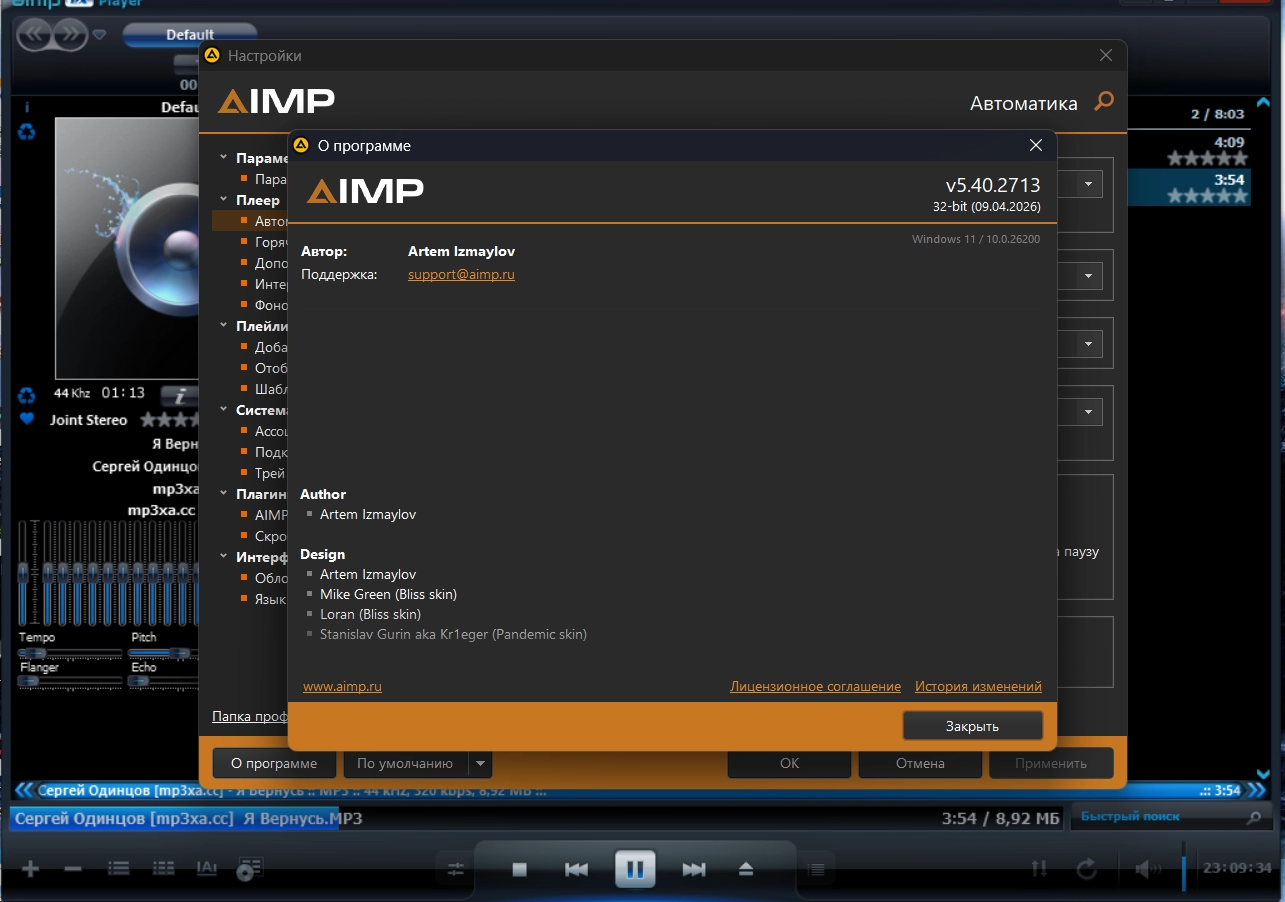
Task: Toggle the blue heart favorite icon
Action: pos(27,419)
